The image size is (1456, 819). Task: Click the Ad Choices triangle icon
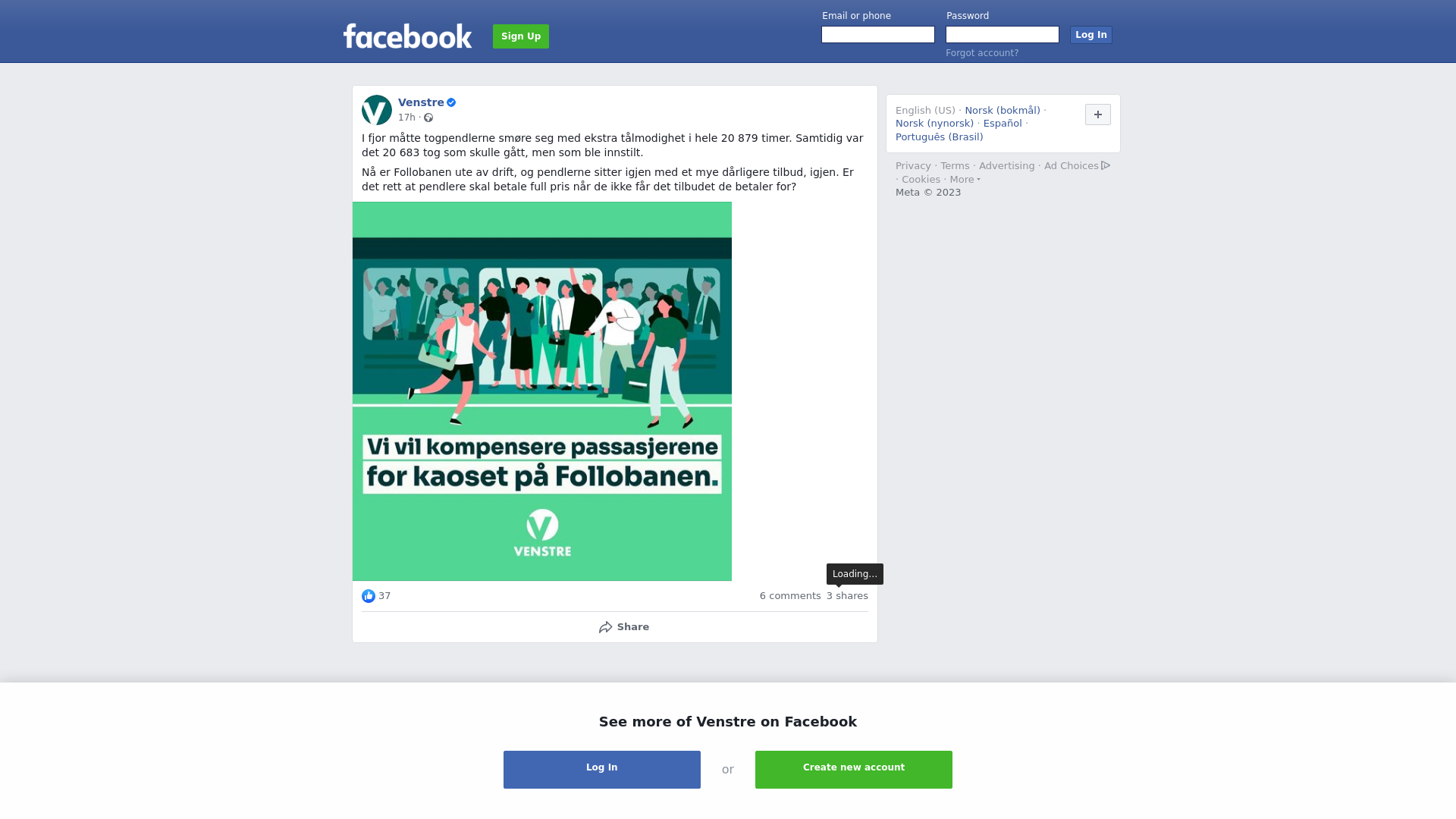pos(1106,165)
